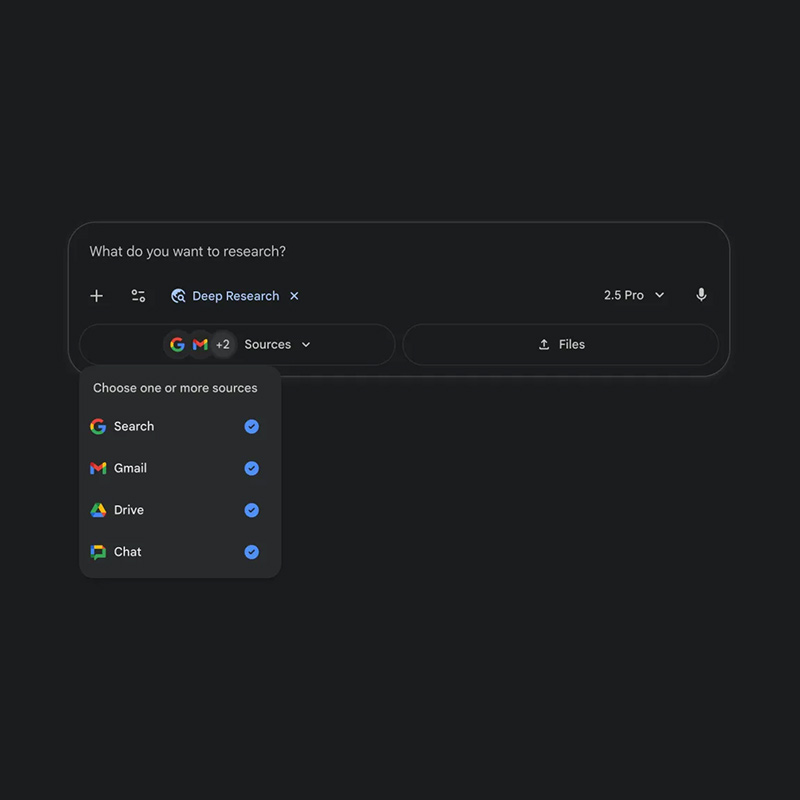Click 'Choose one or more sources' heading
Screen dimensions: 800x800
[175, 388]
